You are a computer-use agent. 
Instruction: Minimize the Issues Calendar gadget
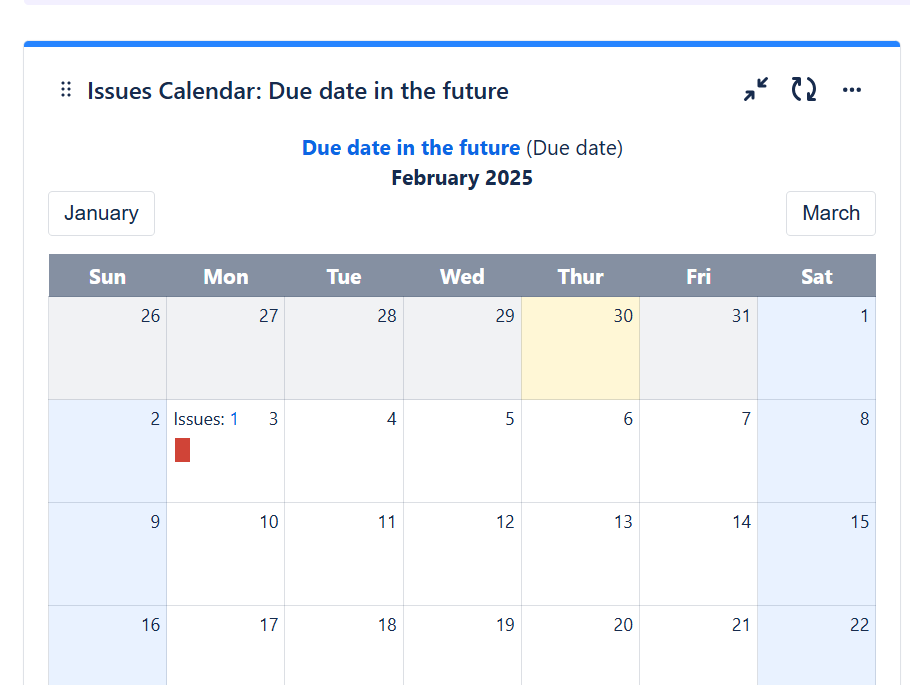(756, 89)
